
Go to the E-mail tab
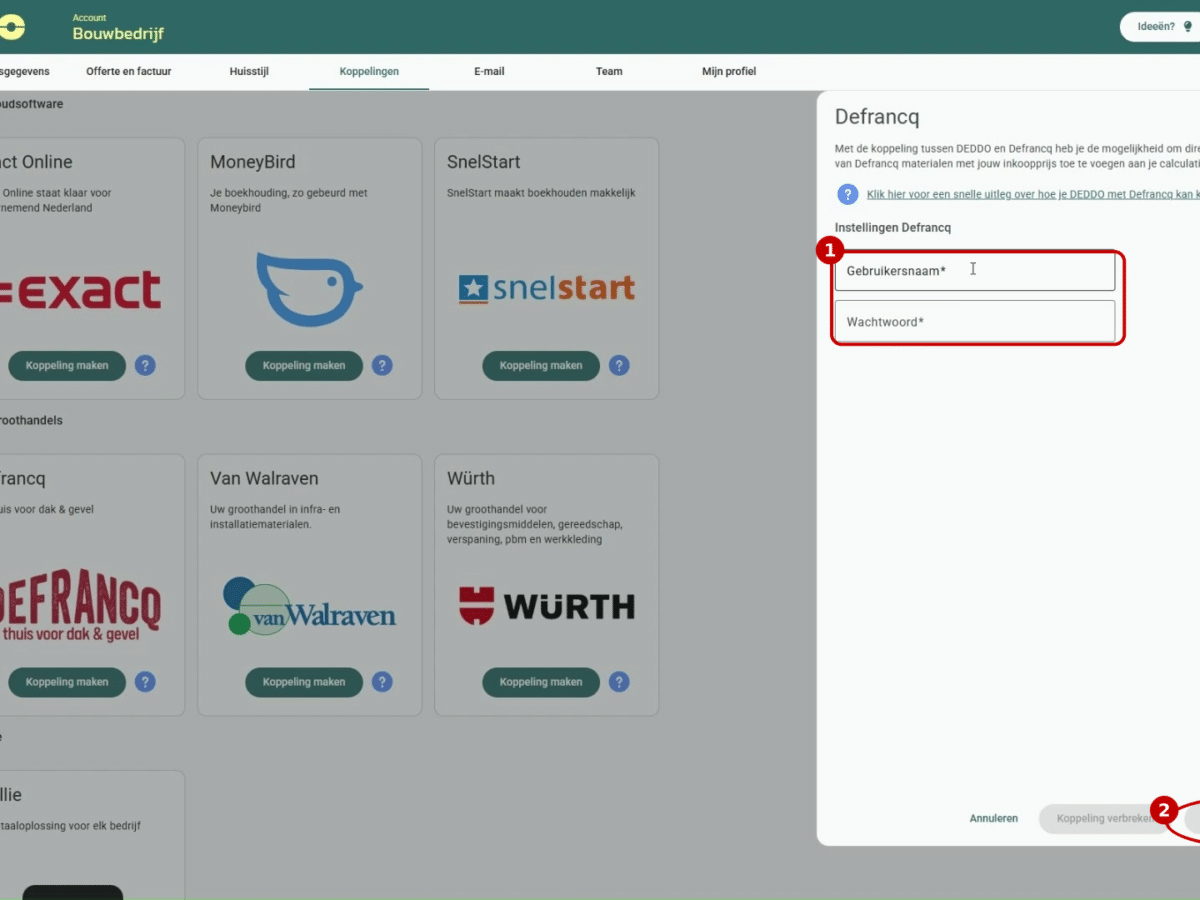coord(489,71)
